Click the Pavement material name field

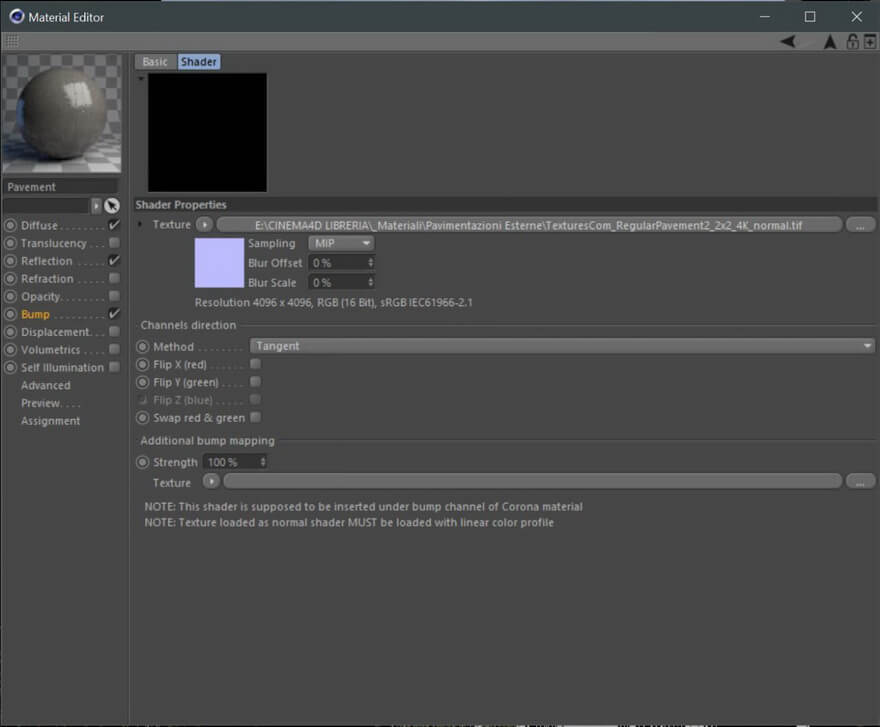click(x=61, y=187)
